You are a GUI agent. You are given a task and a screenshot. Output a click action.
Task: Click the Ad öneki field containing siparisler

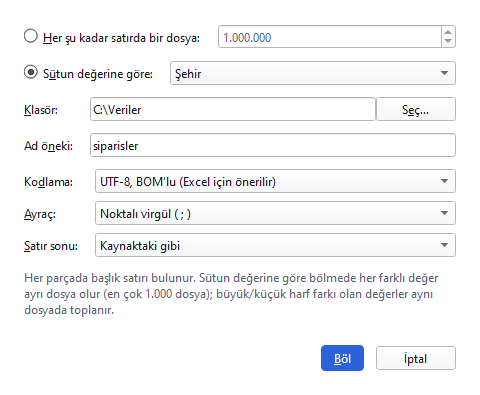pyautogui.click(x=273, y=145)
